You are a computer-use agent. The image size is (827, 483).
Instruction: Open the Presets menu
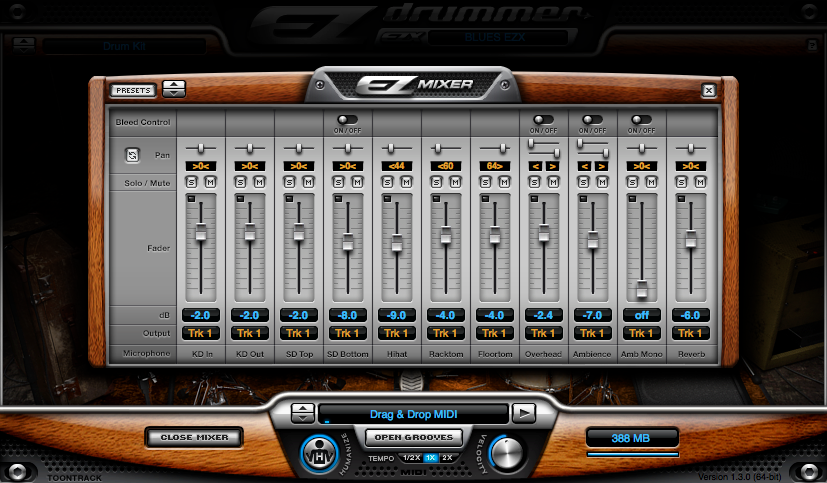(133, 90)
